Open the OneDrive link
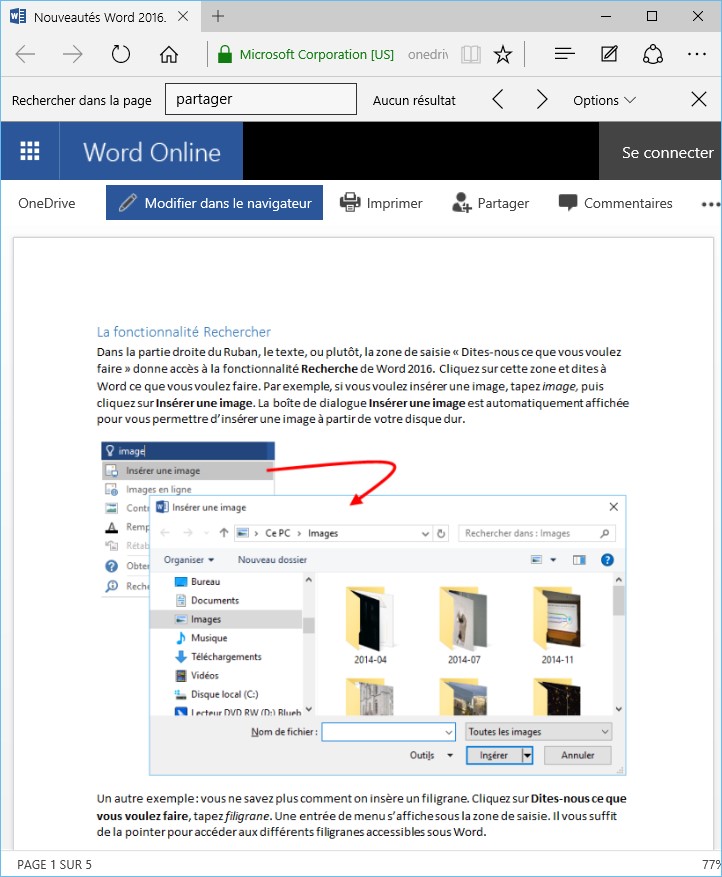The width and height of the screenshot is (722, 877). click(x=47, y=203)
